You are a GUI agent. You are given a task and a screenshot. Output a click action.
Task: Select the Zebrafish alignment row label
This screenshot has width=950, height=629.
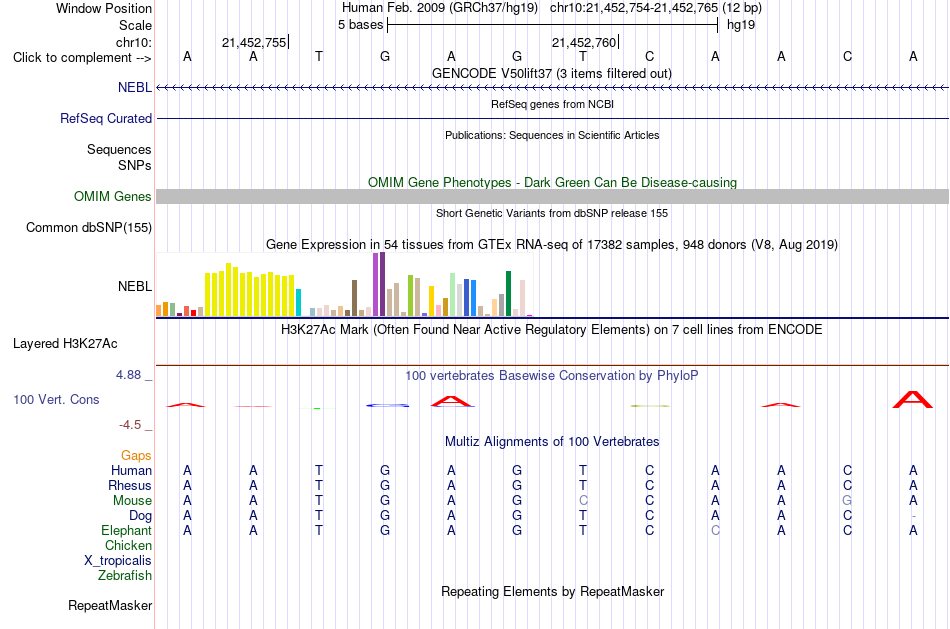click(124, 576)
